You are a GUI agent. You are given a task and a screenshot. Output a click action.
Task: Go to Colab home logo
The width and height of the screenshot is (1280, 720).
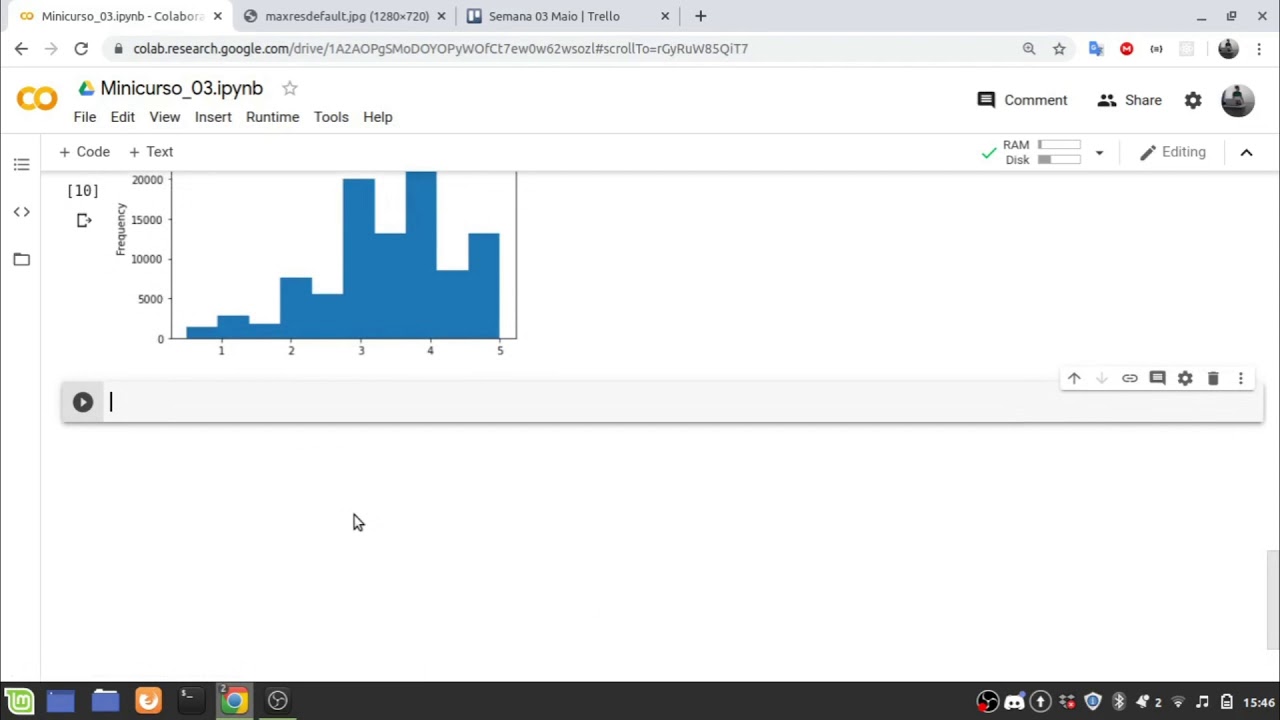(37, 98)
